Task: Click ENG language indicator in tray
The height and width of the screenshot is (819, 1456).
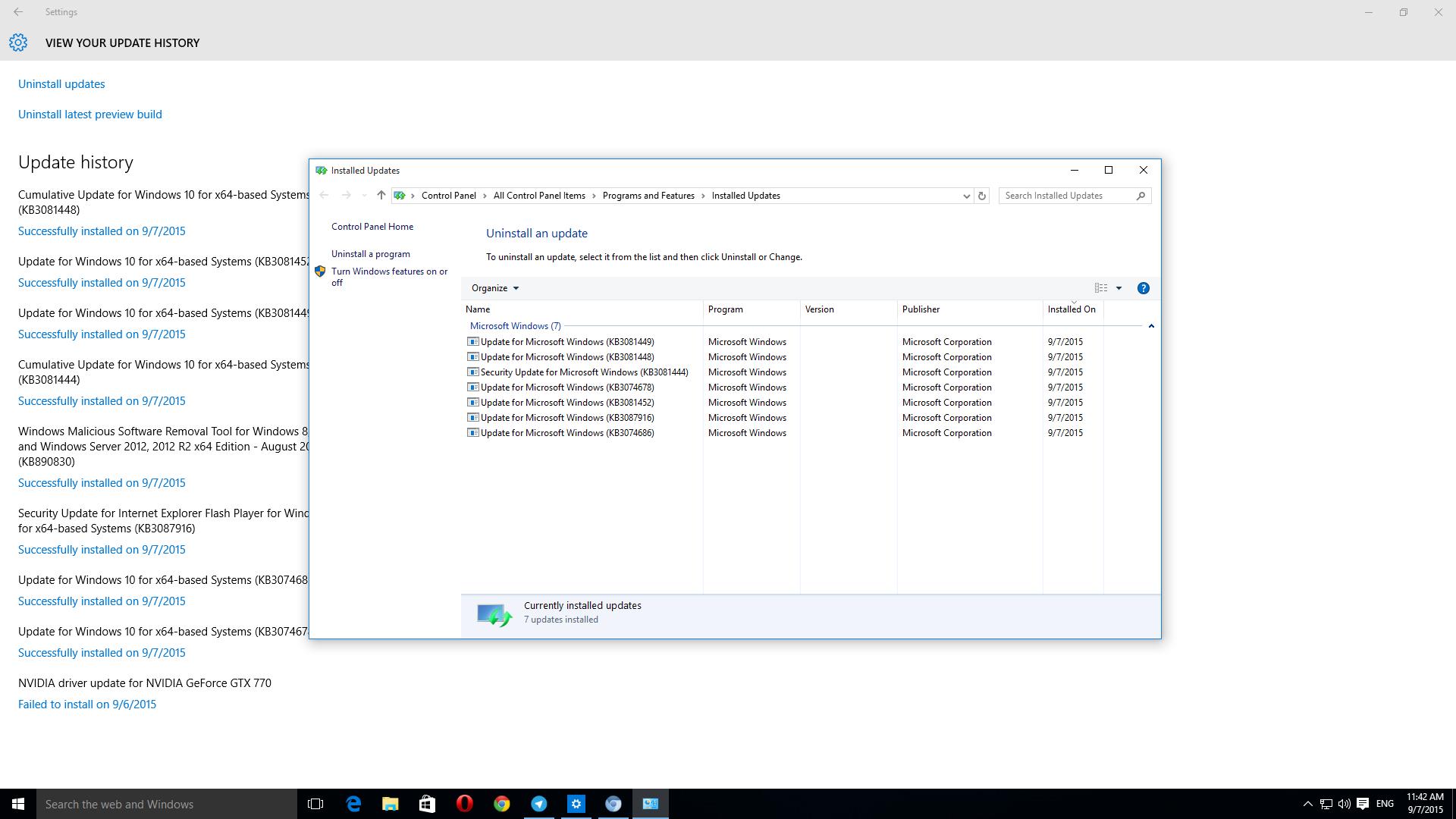Action: [1385, 804]
